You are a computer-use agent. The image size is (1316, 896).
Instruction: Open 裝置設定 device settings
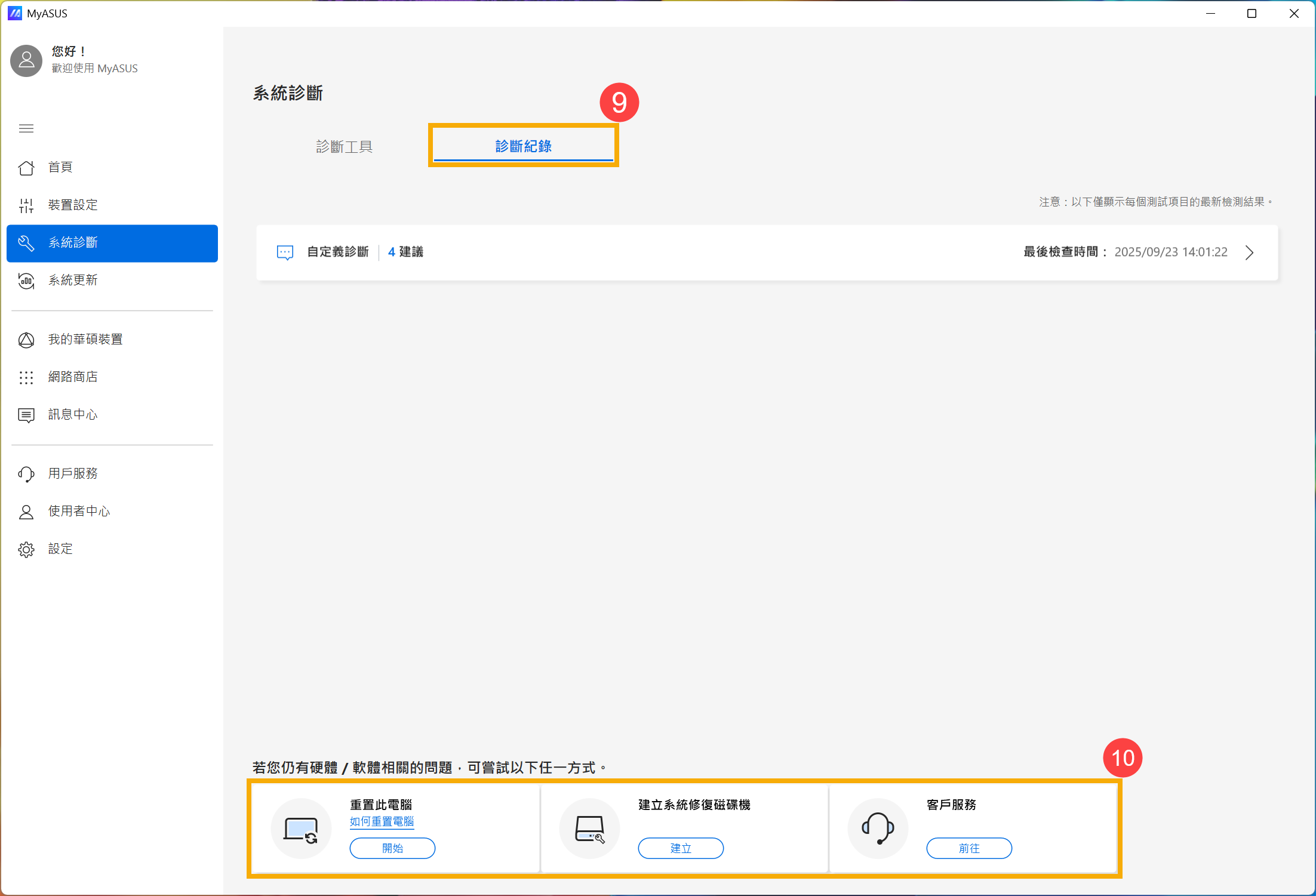(72, 205)
